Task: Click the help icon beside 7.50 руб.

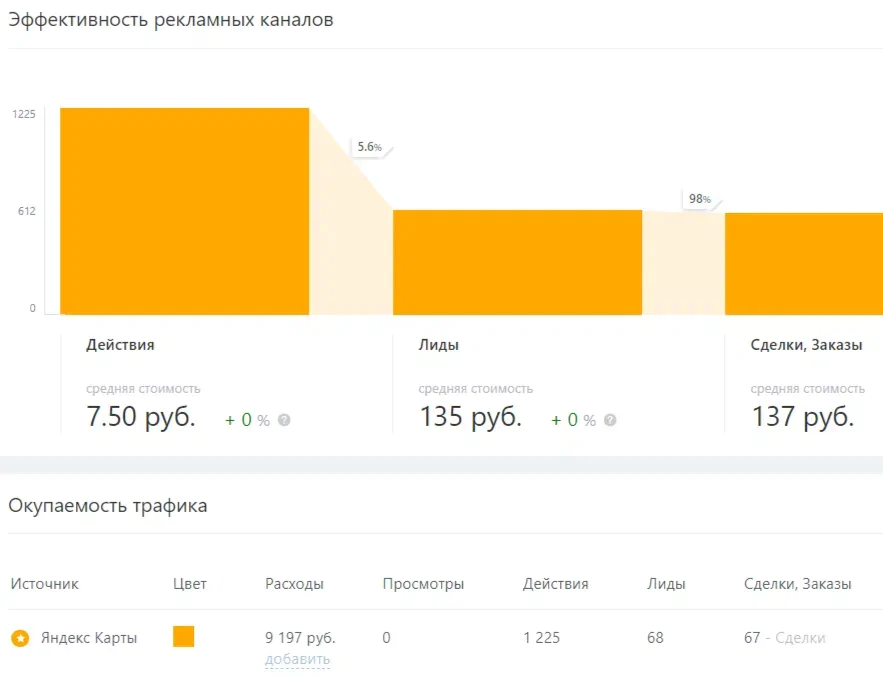Action: (x=284, y=420)
